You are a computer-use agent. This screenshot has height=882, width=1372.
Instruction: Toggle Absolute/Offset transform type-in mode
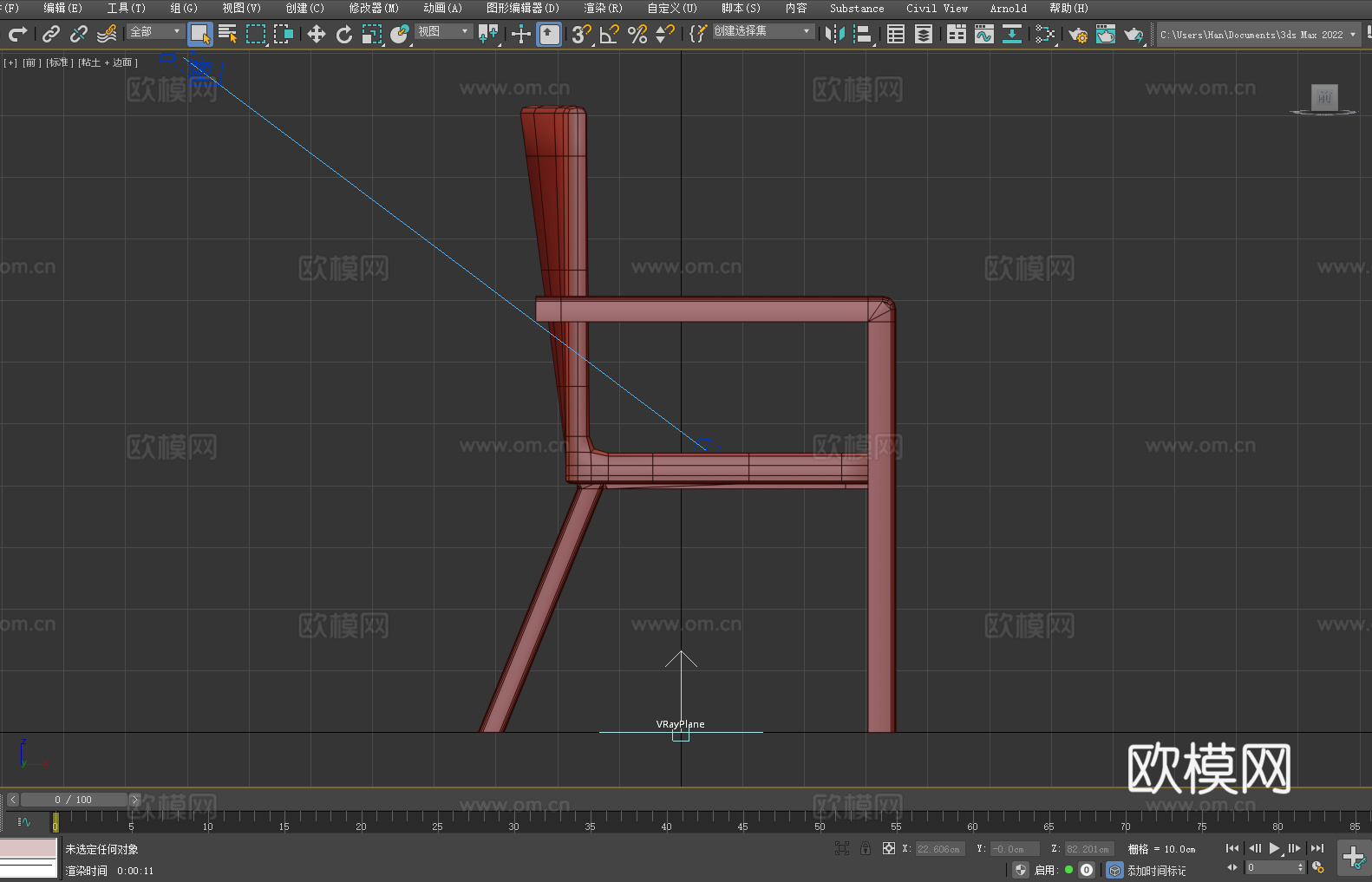click(x=888, y=848)
